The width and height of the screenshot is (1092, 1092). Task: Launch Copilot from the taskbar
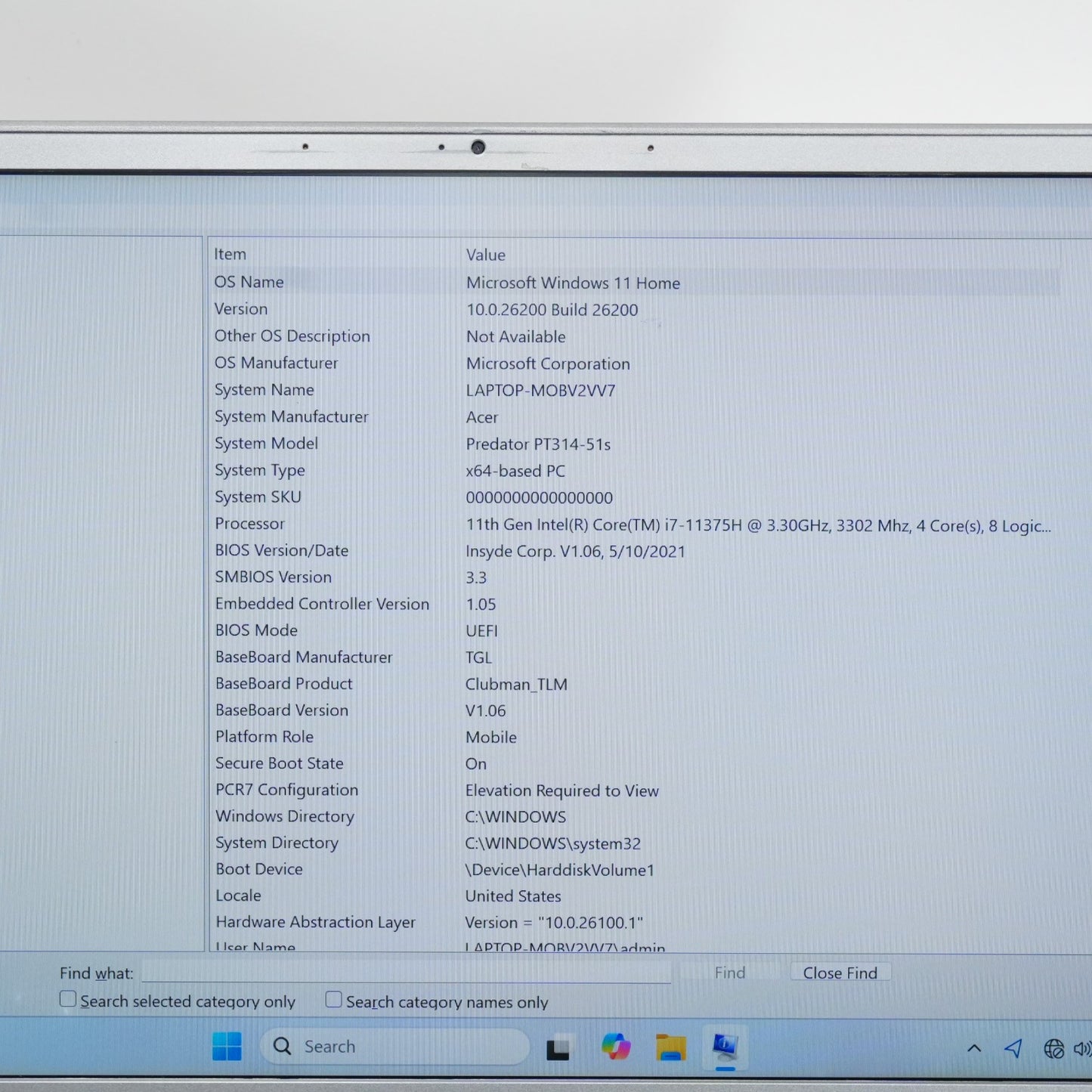(x=616, y=1047)
